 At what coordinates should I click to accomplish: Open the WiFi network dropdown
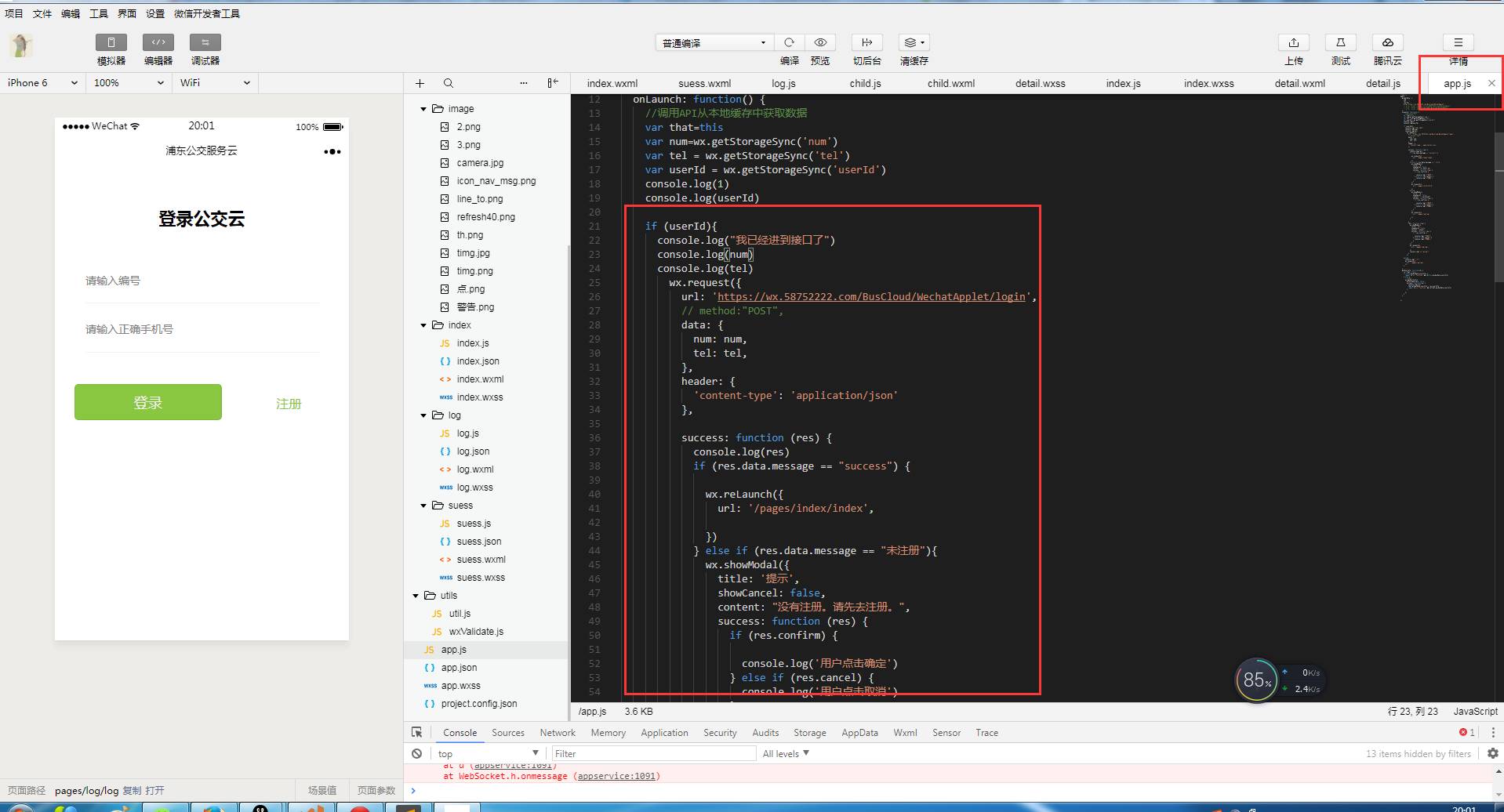[214, 83]
